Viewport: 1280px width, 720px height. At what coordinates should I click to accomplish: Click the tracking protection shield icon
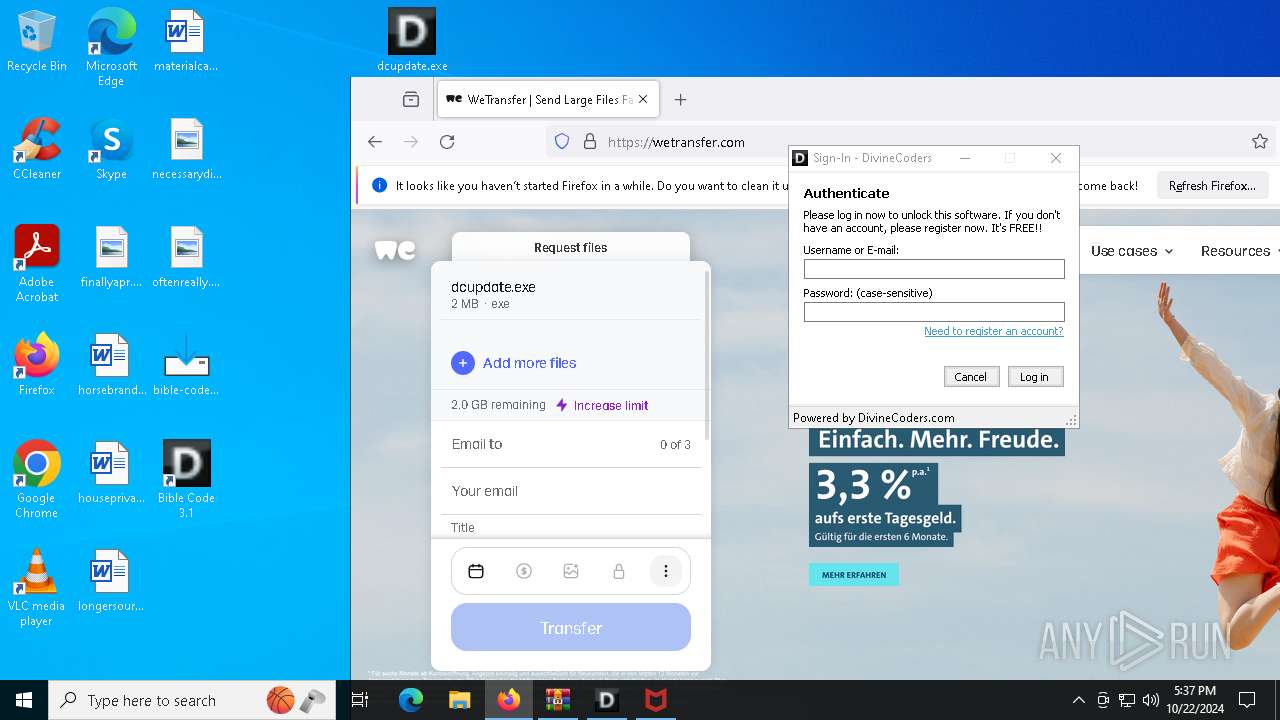pos(562,142)
